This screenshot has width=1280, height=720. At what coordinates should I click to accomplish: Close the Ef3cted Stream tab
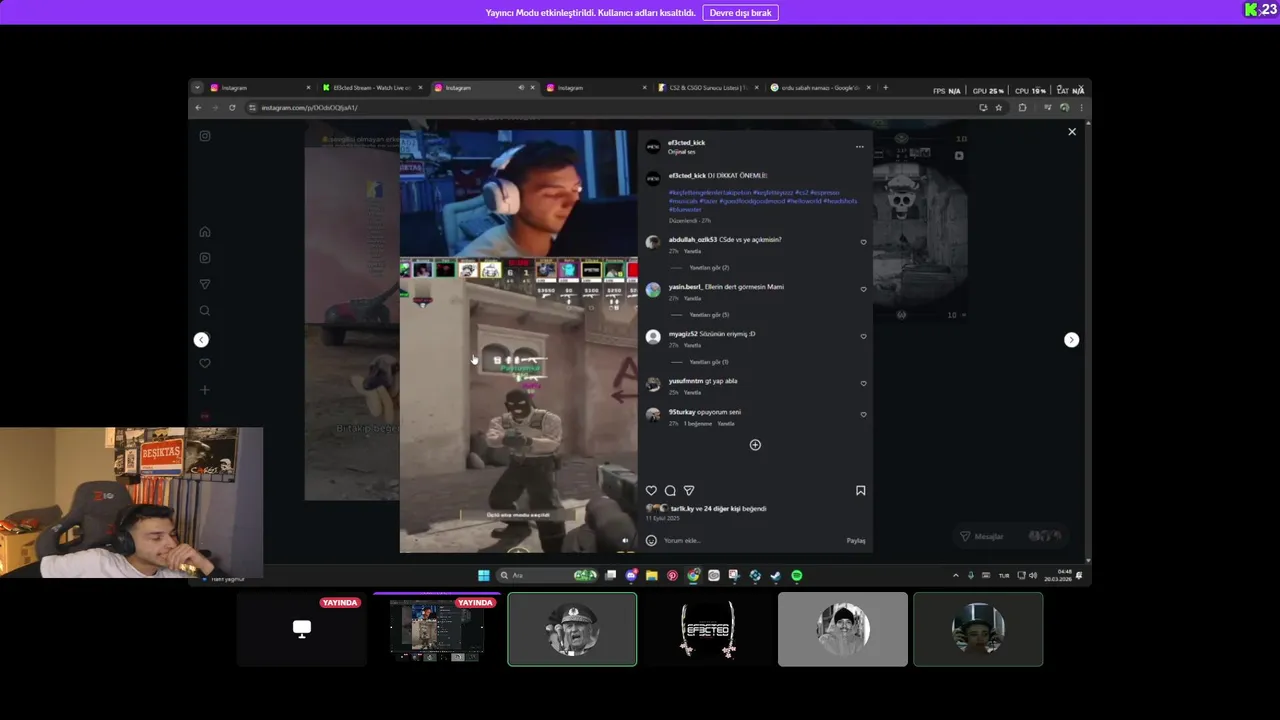click(421, 88)
